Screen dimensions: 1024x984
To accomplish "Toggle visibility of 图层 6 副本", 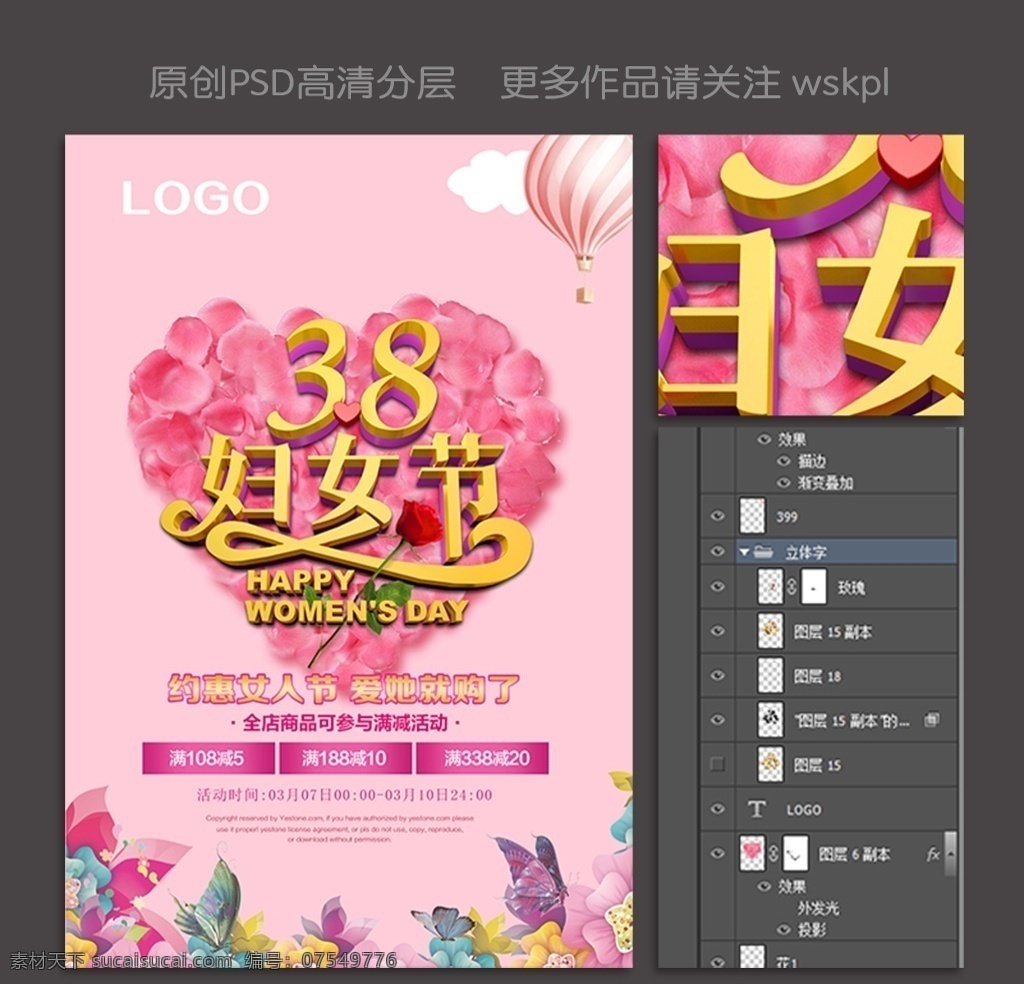I will pos(717,853).
